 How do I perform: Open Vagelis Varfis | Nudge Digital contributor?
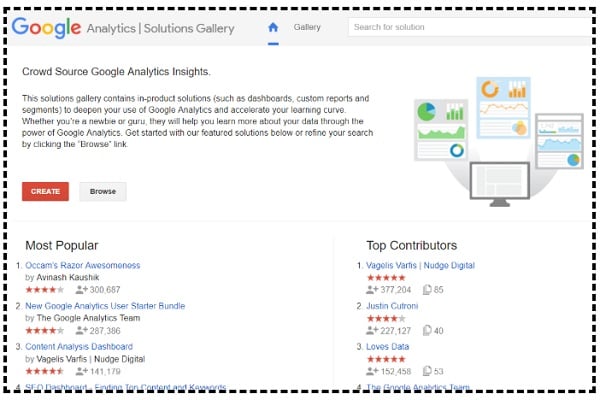[x=420, y=265]
